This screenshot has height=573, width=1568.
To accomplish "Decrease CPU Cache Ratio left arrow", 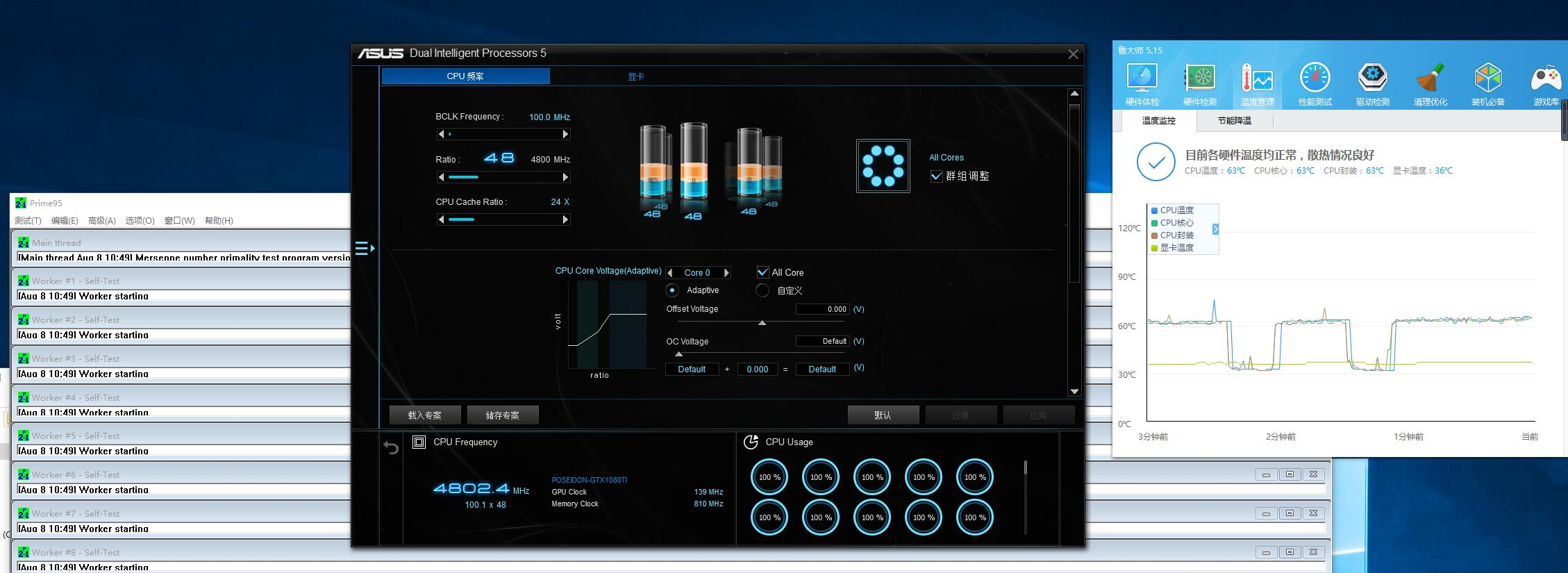I will pos(441,219).
